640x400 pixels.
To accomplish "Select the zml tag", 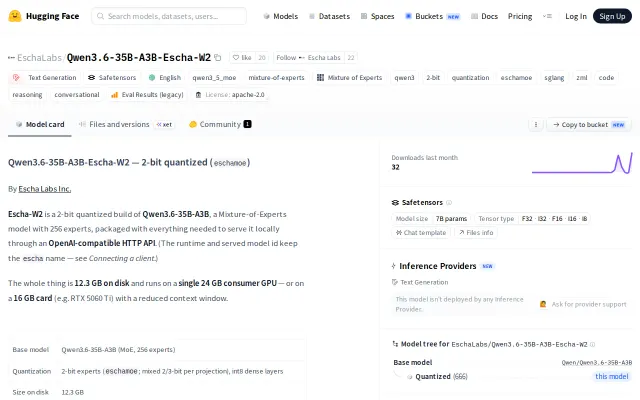I will (x=582, y=78).
